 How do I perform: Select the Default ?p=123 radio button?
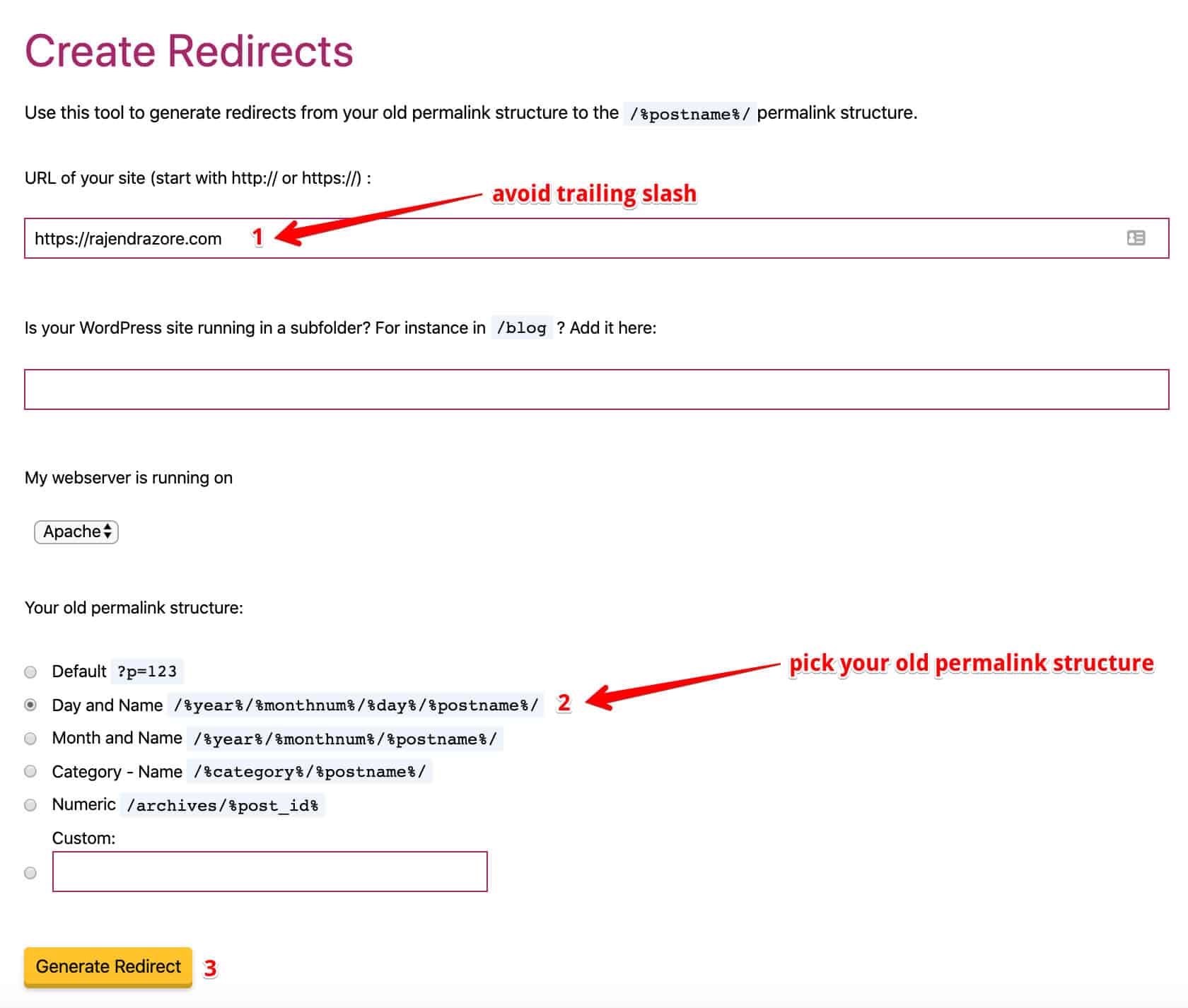pos(30,672)
